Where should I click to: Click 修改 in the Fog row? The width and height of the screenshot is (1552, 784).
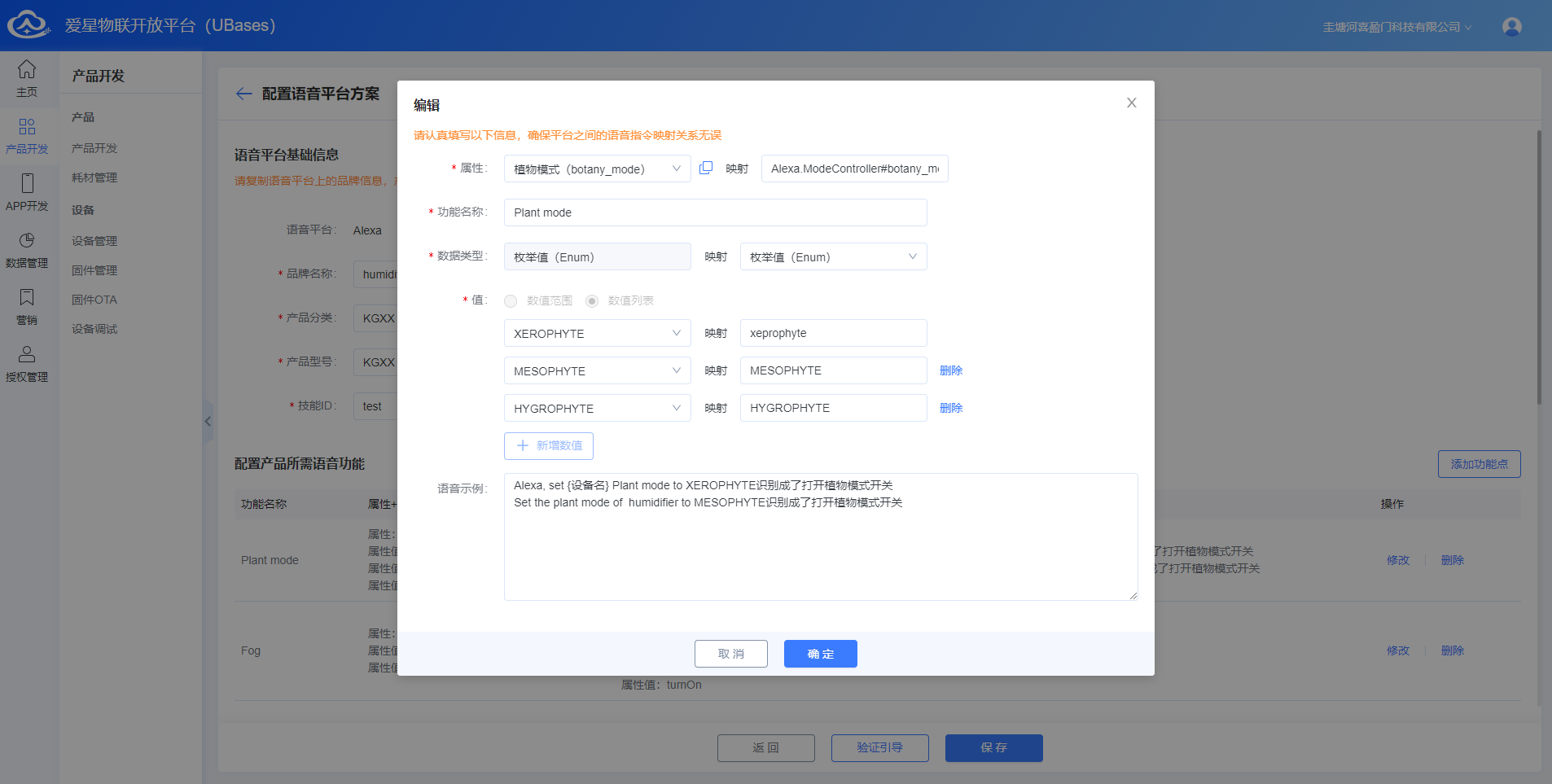tap(1398, 650)
